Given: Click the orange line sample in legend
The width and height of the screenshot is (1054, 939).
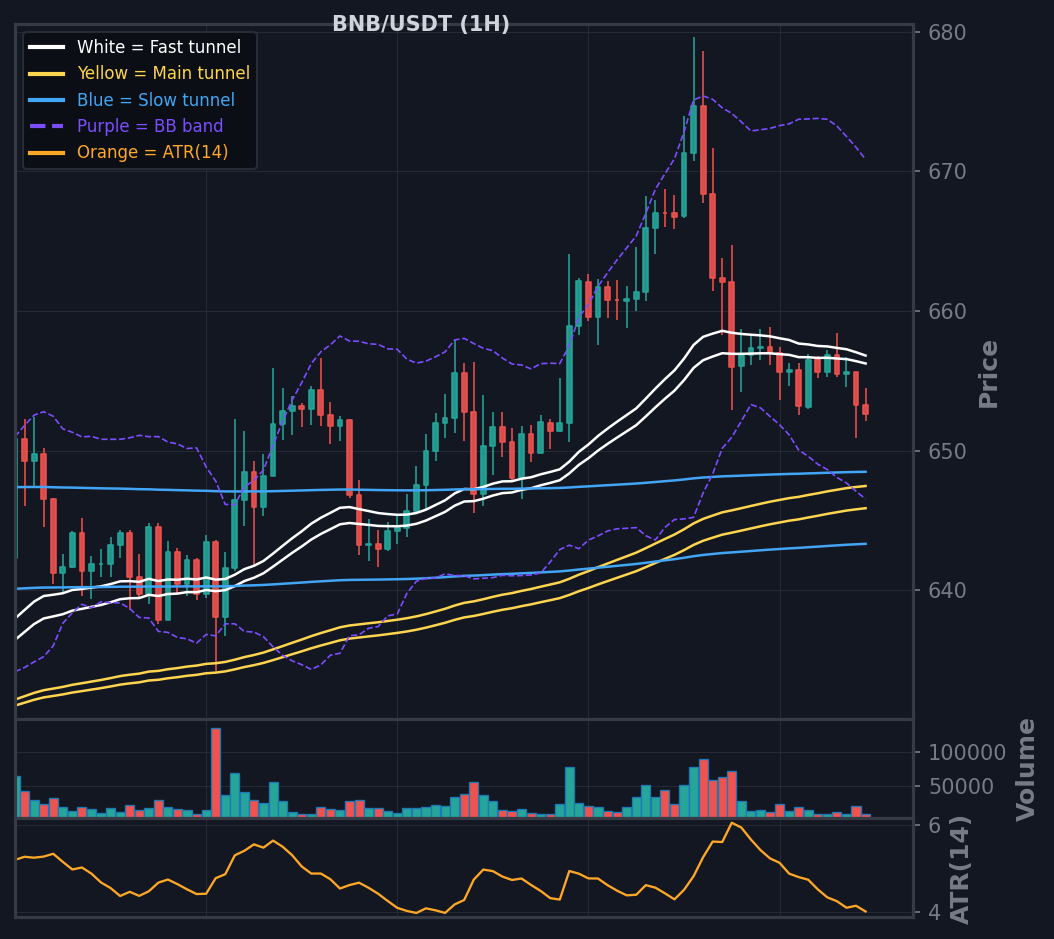Looking at the screenshot, I should 46,153.
